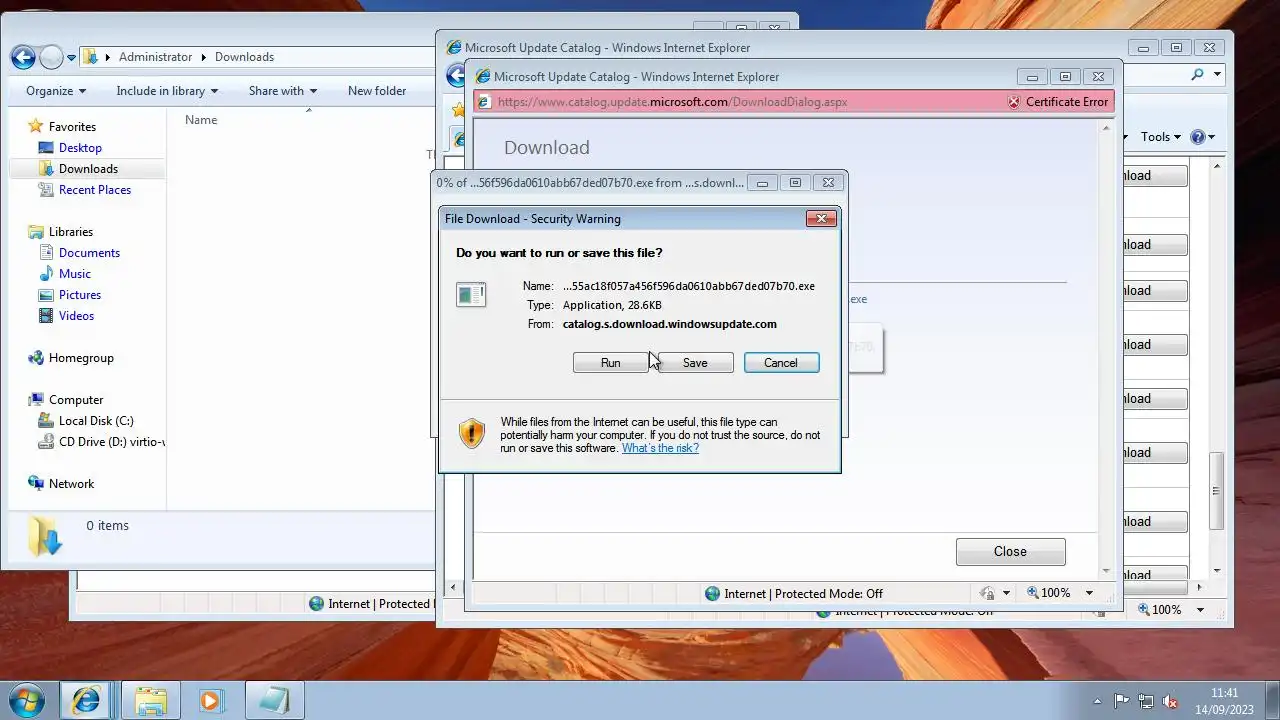The height and width of the screenshot is (720, 1280).
Task: Open the Include in library menu
Action: [x=167, y=91]
